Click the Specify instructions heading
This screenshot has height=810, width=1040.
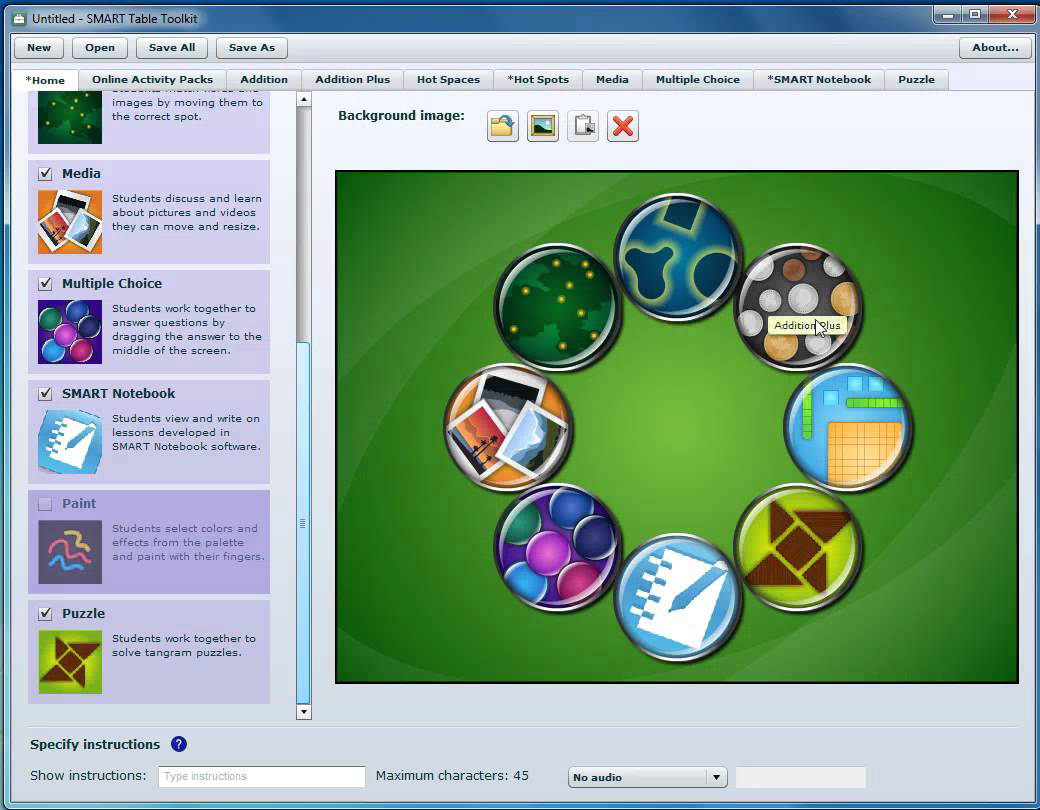point(95,744)
